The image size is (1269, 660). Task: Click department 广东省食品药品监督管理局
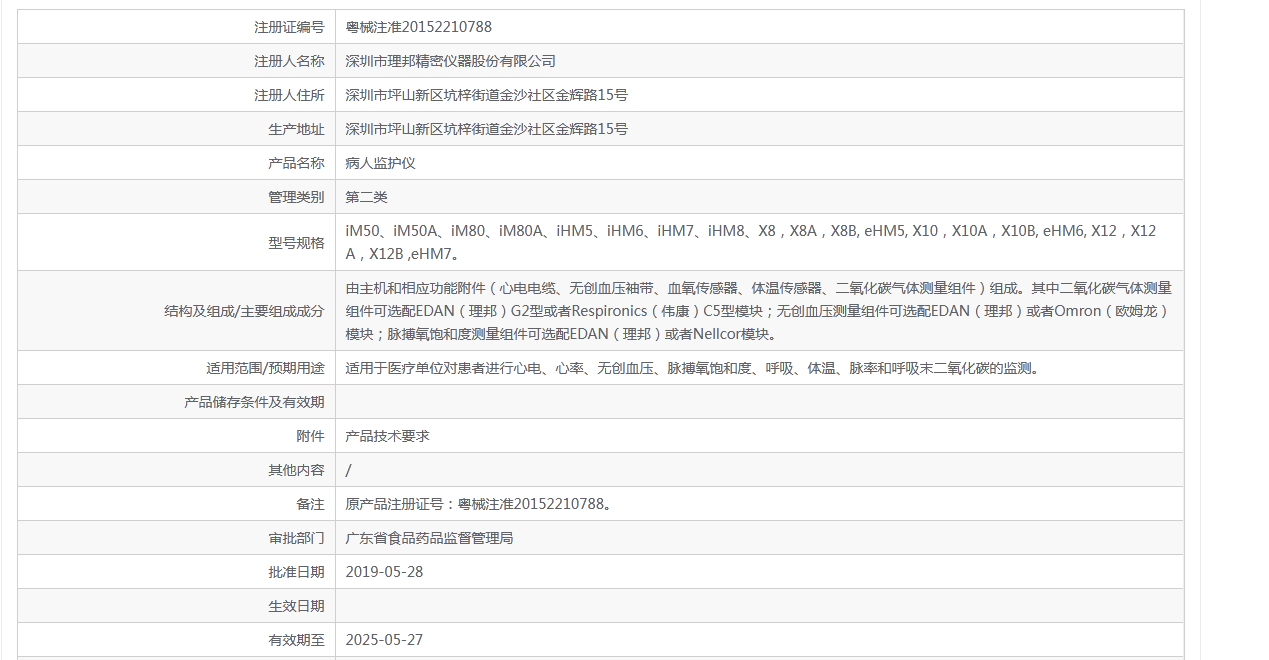pyautogui.click(x=429, y=538)
